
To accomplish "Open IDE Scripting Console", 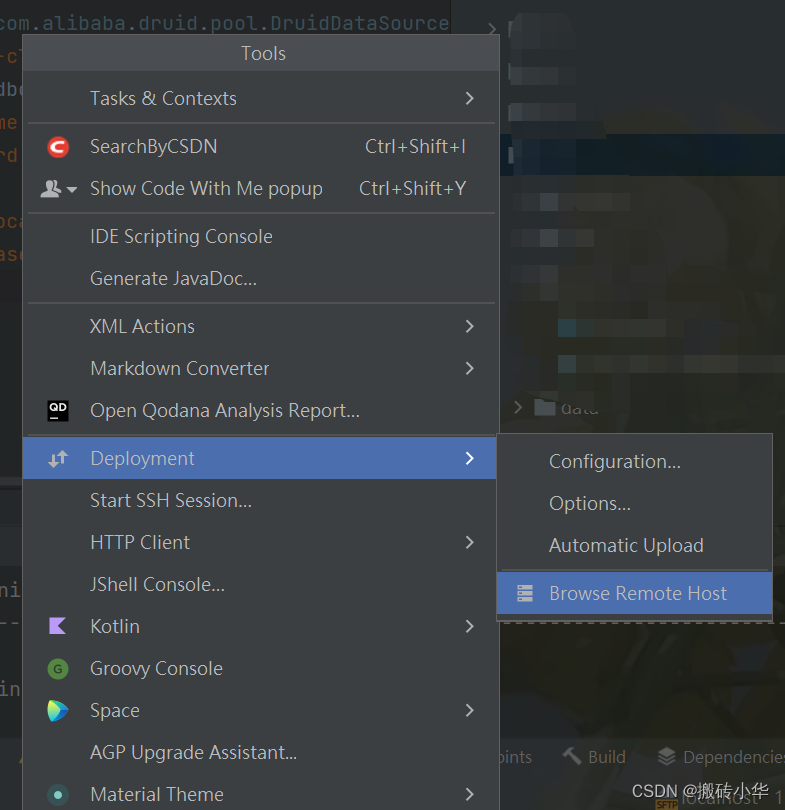I will click(x=261, y=237).
